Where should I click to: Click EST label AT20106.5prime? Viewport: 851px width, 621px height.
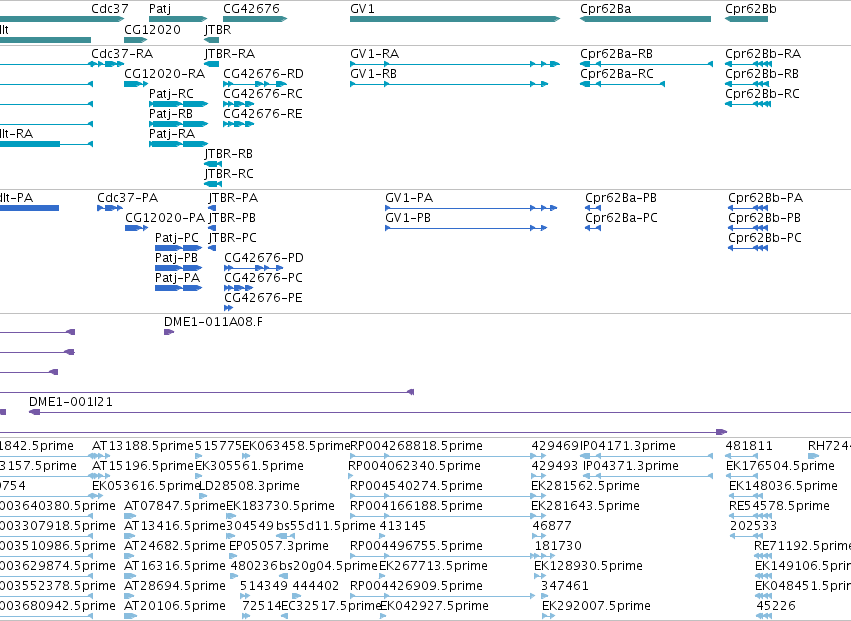(175, 606)
